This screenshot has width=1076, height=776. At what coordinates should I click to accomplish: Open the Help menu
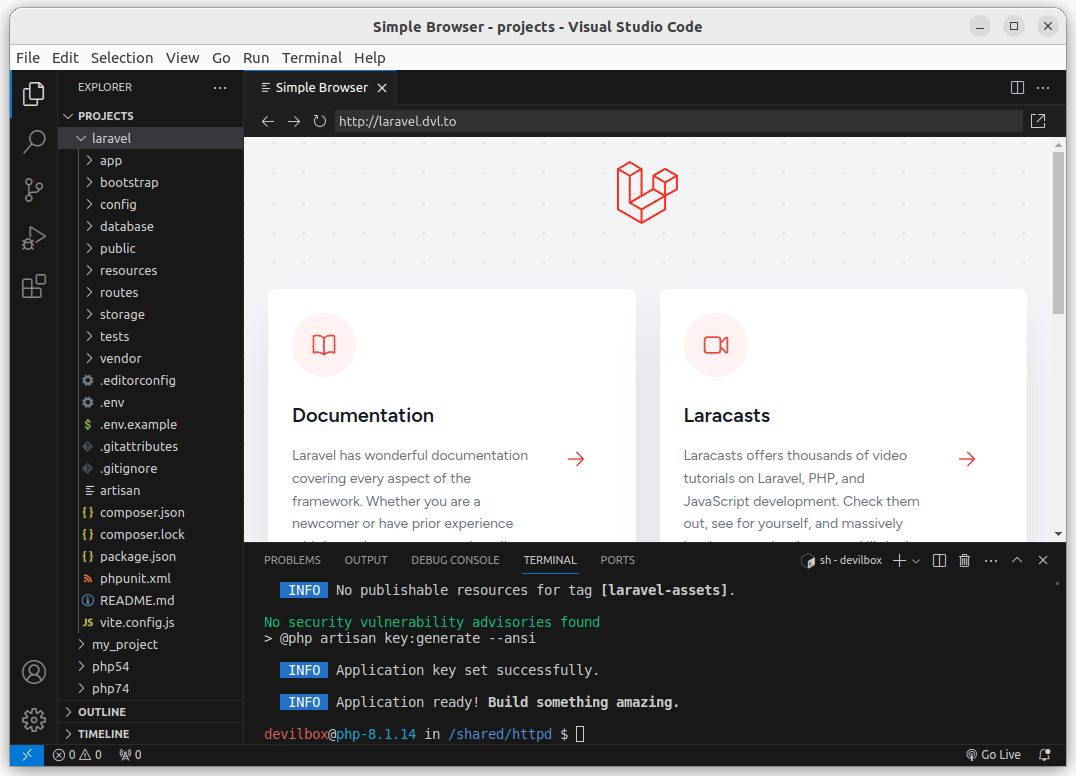(x=370, y=58)
